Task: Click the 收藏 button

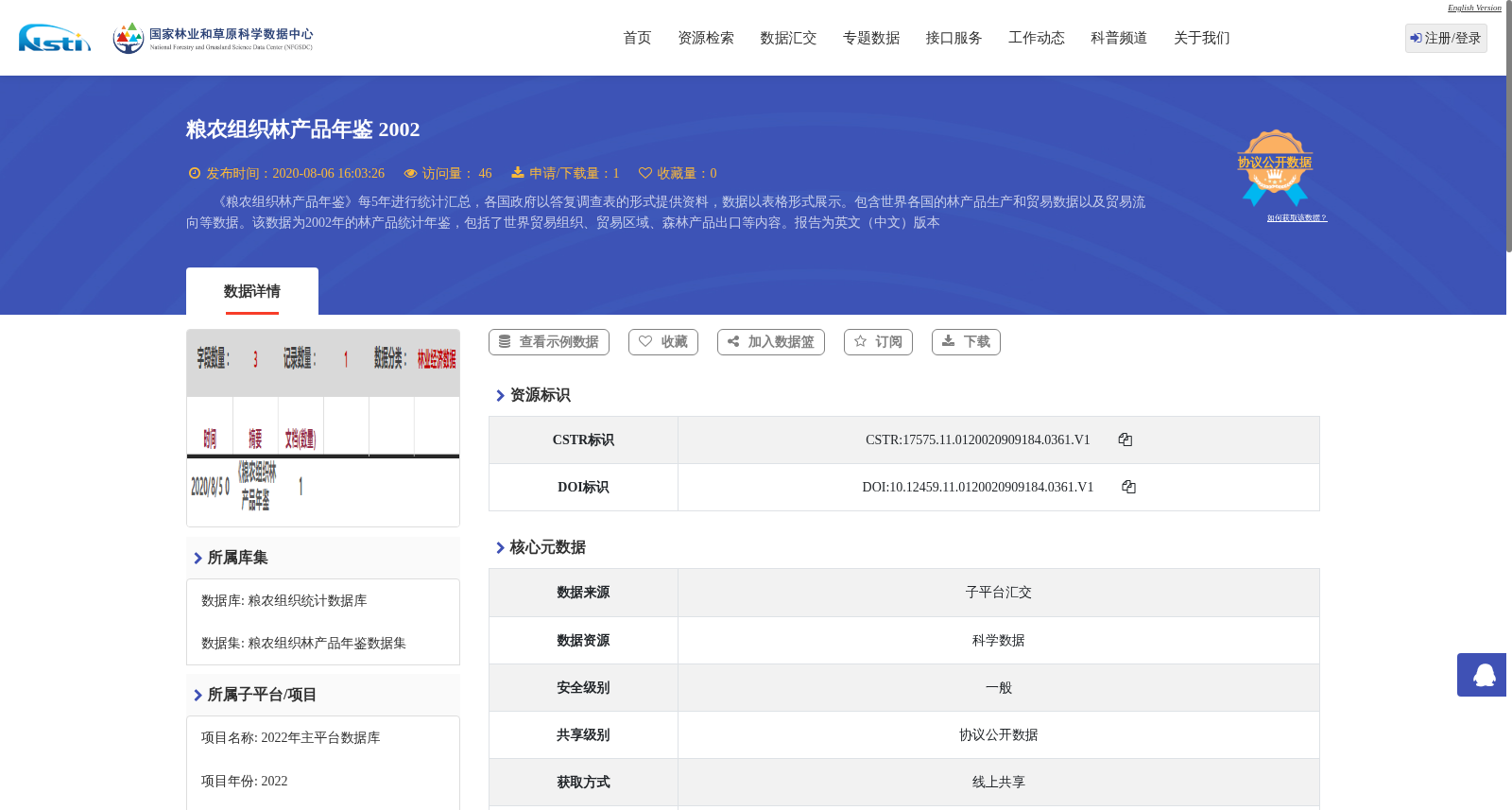Action: click(663, 342)
